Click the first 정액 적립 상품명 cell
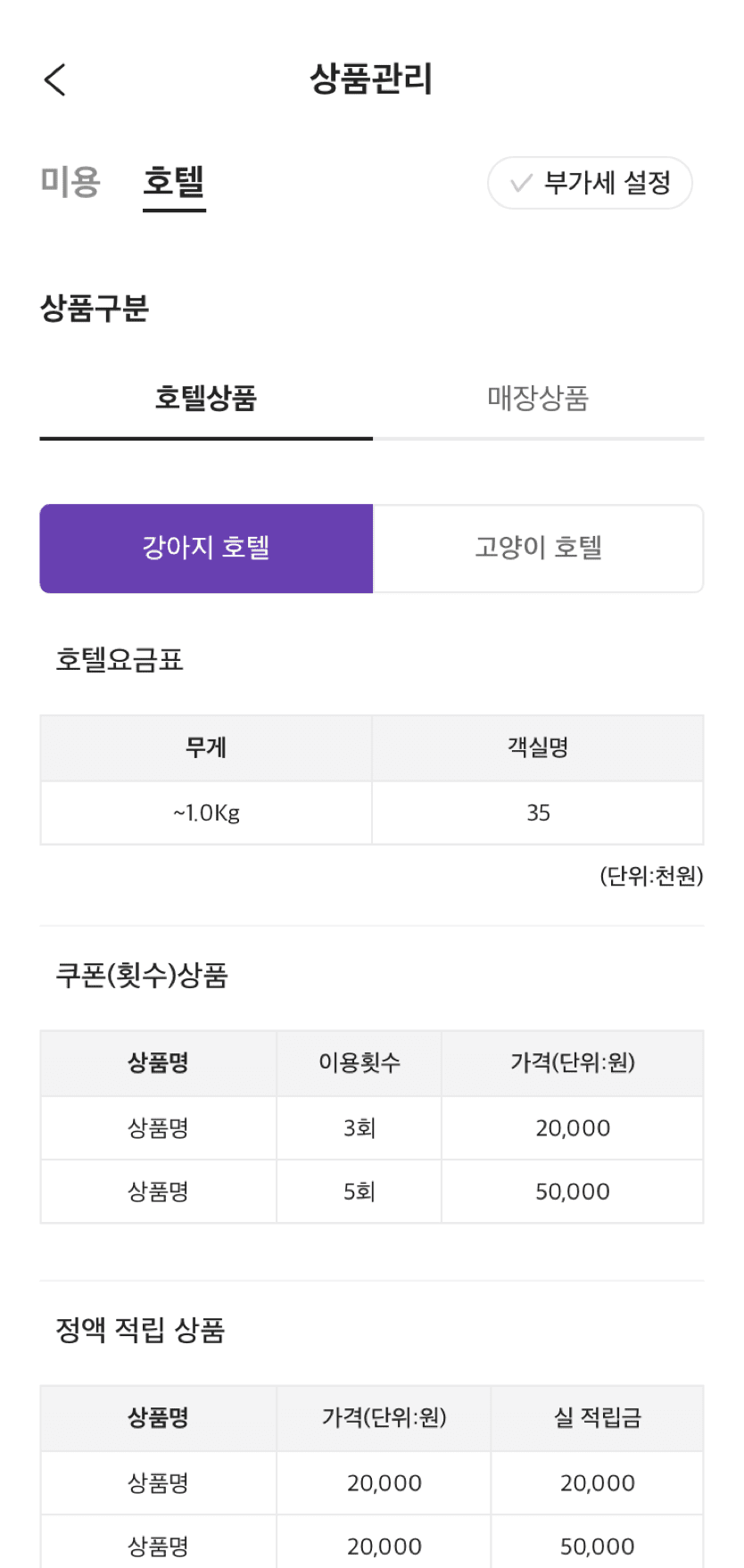 click(x=158, y=1482)
